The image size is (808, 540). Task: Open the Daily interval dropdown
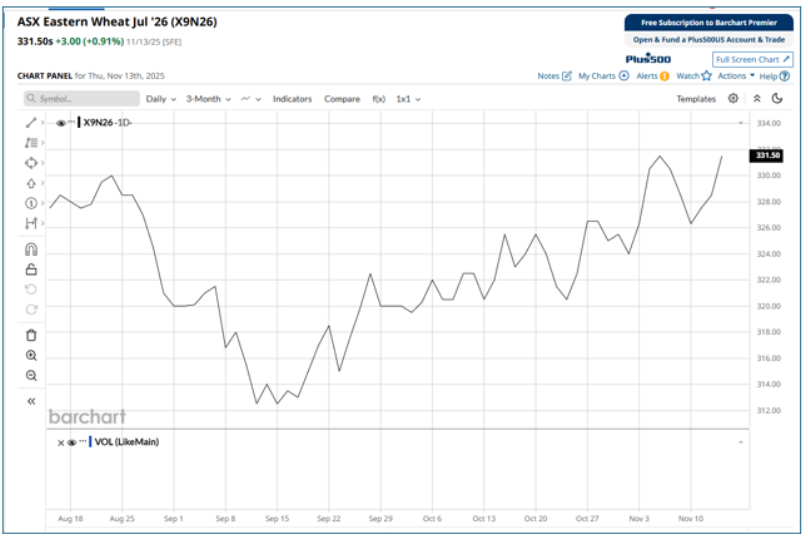[161, 99]
